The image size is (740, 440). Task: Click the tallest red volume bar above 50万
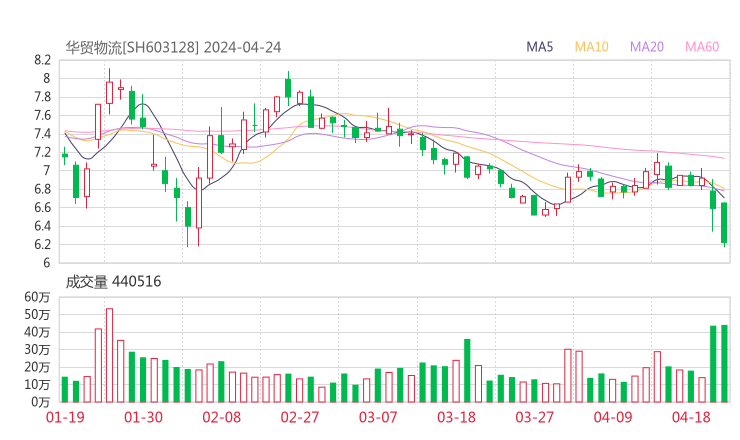pos(109,355)
